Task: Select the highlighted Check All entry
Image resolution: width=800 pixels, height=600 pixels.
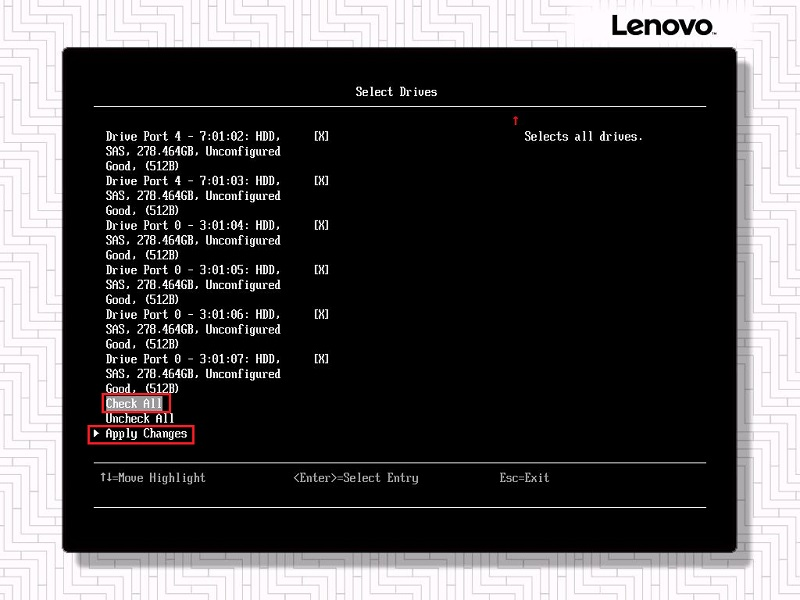Action: 134,403
